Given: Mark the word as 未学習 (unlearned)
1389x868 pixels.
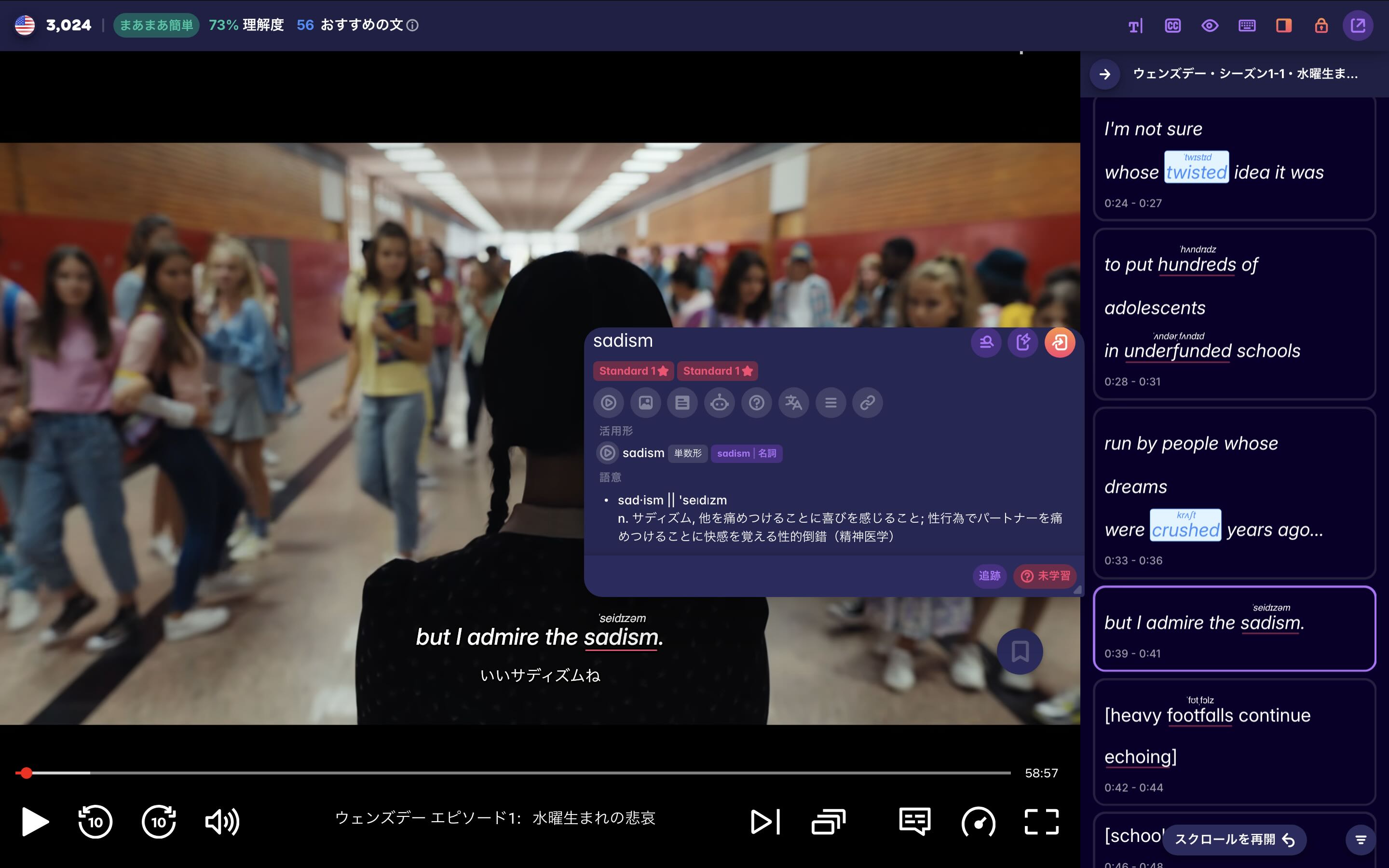Looking at the screenshot, I should click(1046, 576).
